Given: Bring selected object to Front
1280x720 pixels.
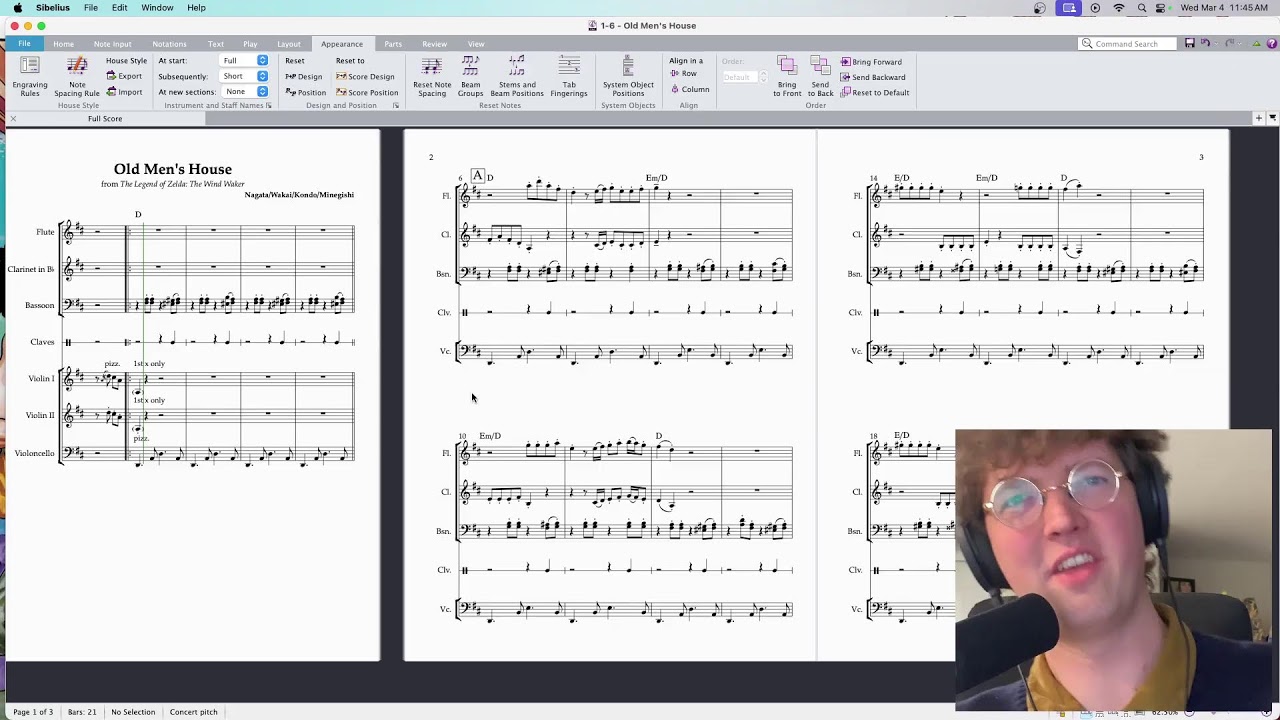Looking at the screenshot, I should [787, 76].
